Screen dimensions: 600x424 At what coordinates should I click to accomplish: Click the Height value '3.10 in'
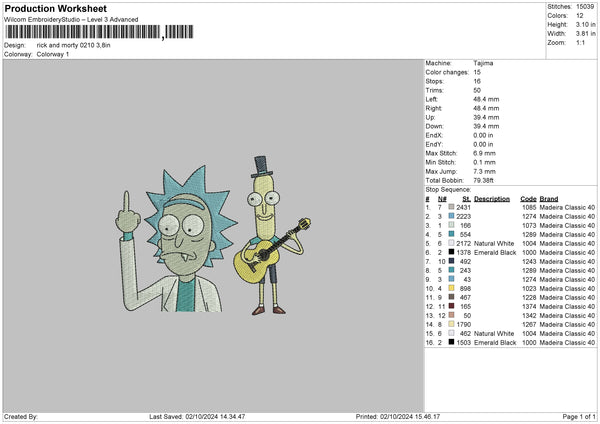(586, 24)
